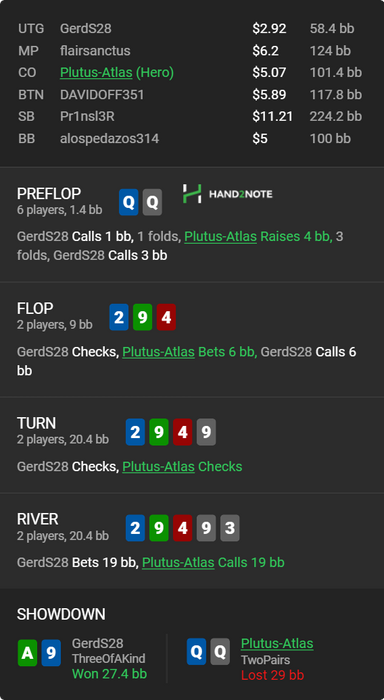Click the red 4 card on the flop
The width and height of the screenshot is (384, 700).
pyautogui.click(x=166, y=317)
